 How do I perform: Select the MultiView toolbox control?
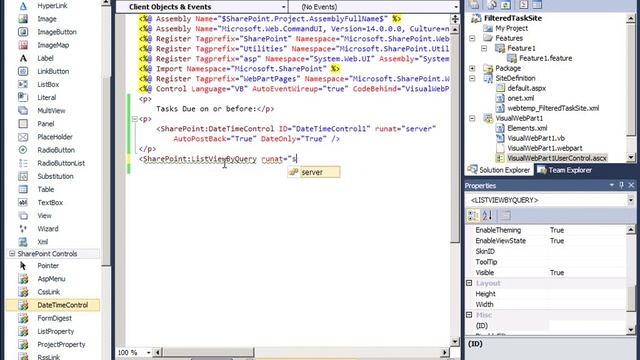tap(52, 111)
